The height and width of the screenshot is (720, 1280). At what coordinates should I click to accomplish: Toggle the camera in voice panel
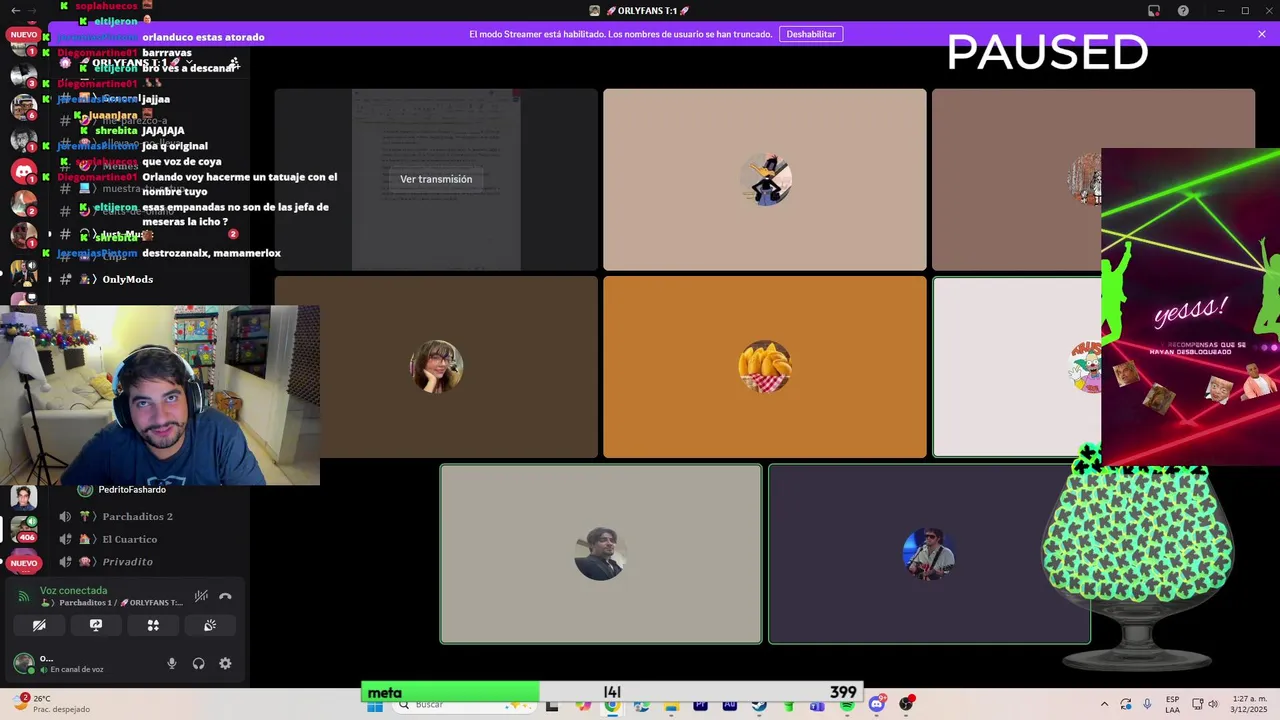pos(39,625)
